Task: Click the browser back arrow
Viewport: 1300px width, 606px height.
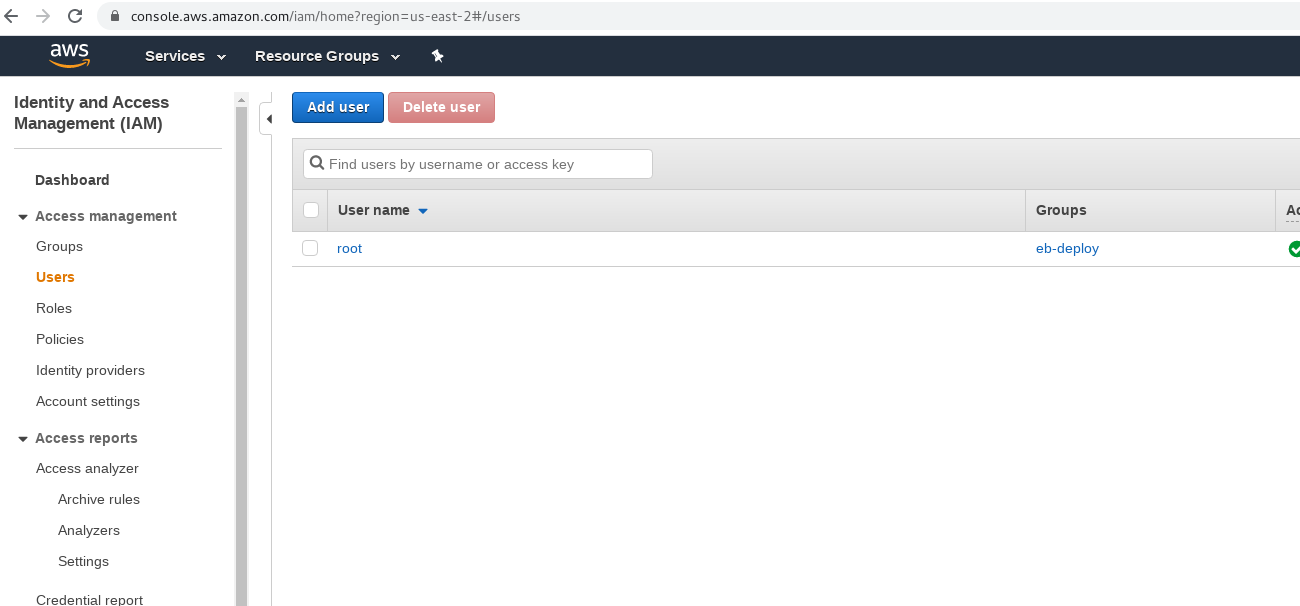Action: (x=12, y=16)
